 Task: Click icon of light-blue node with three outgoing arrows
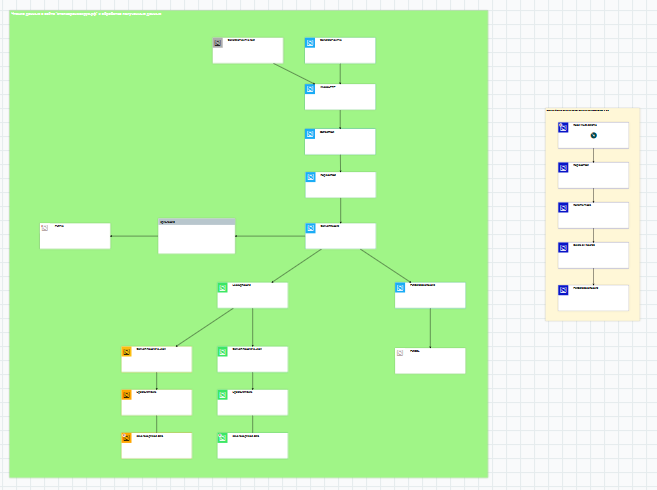coord(310,228)
